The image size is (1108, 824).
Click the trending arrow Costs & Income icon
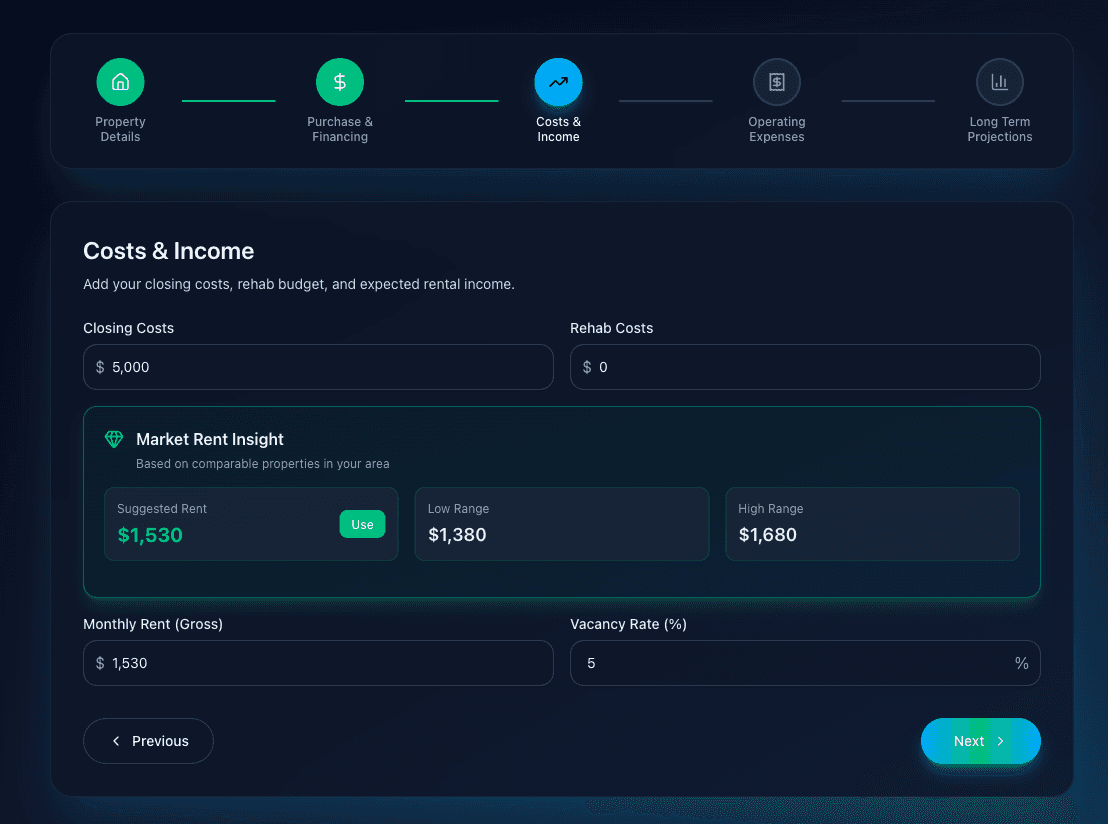click(x=558, y=82)
